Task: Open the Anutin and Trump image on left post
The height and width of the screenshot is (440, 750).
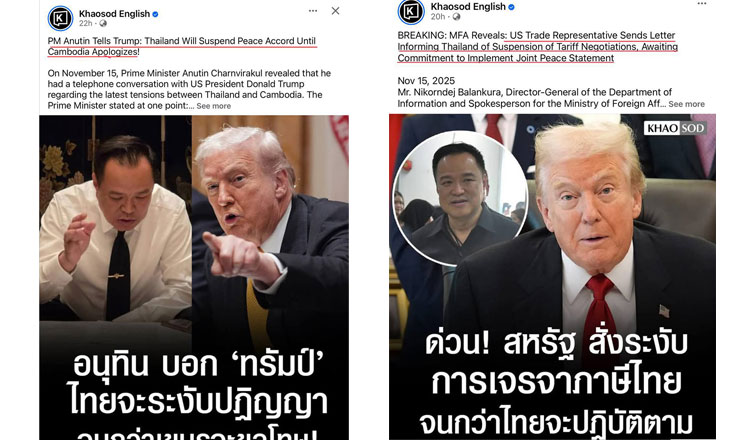Action: point(194,277)
